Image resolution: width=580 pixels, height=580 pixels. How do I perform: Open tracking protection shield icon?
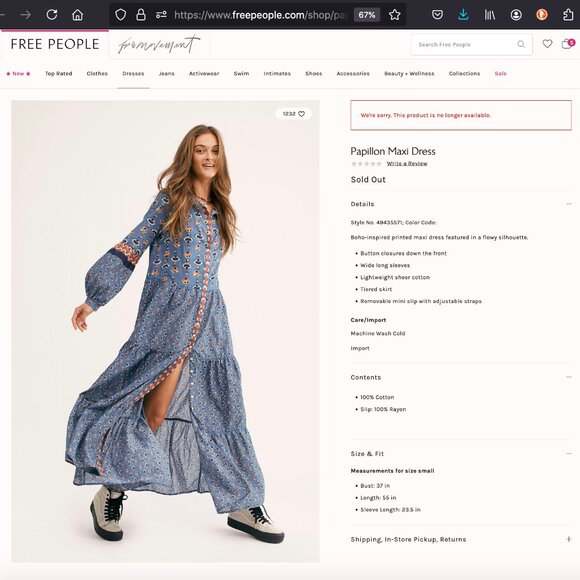121,15
